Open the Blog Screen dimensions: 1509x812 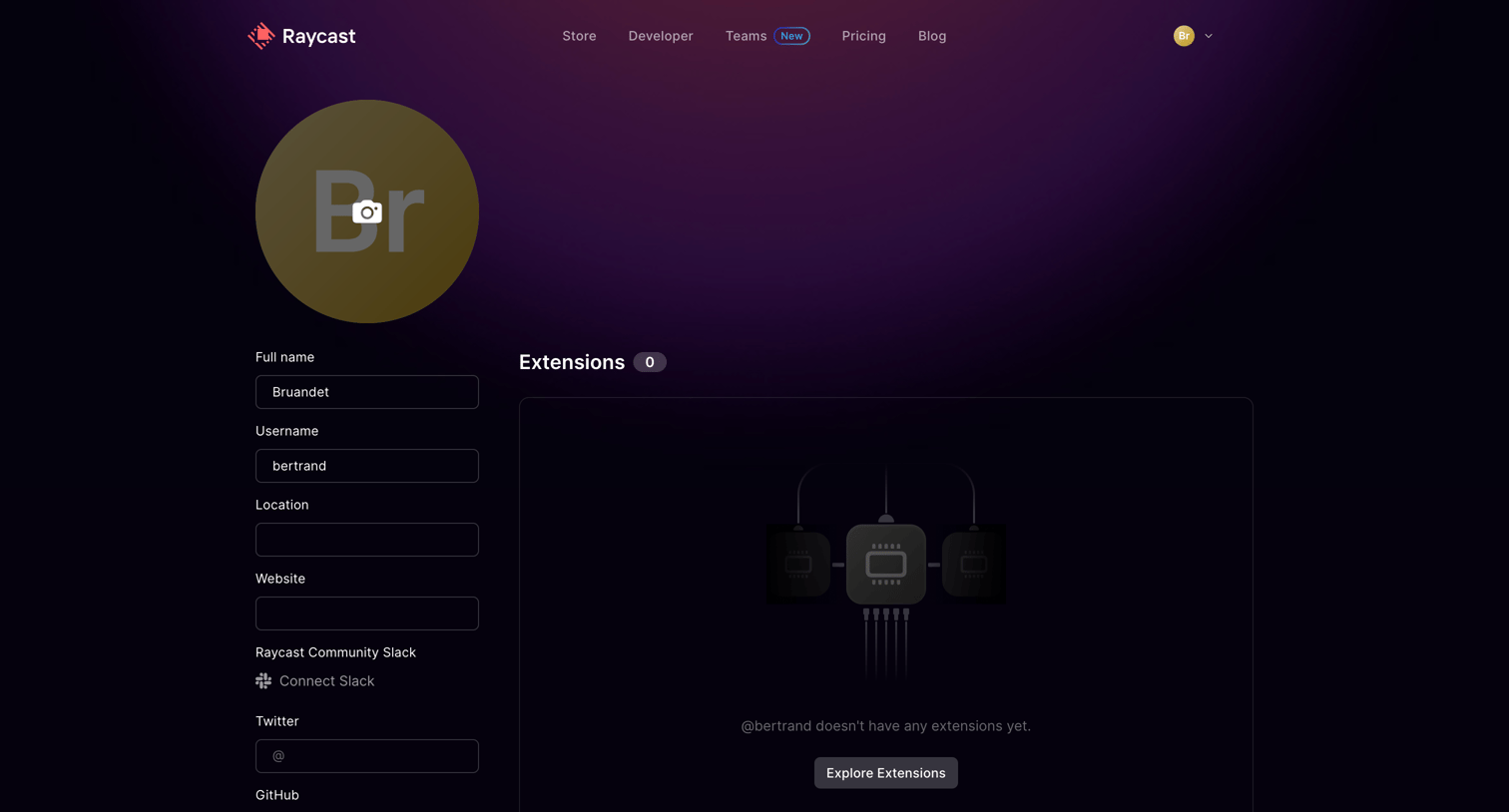tap(932, 36)
